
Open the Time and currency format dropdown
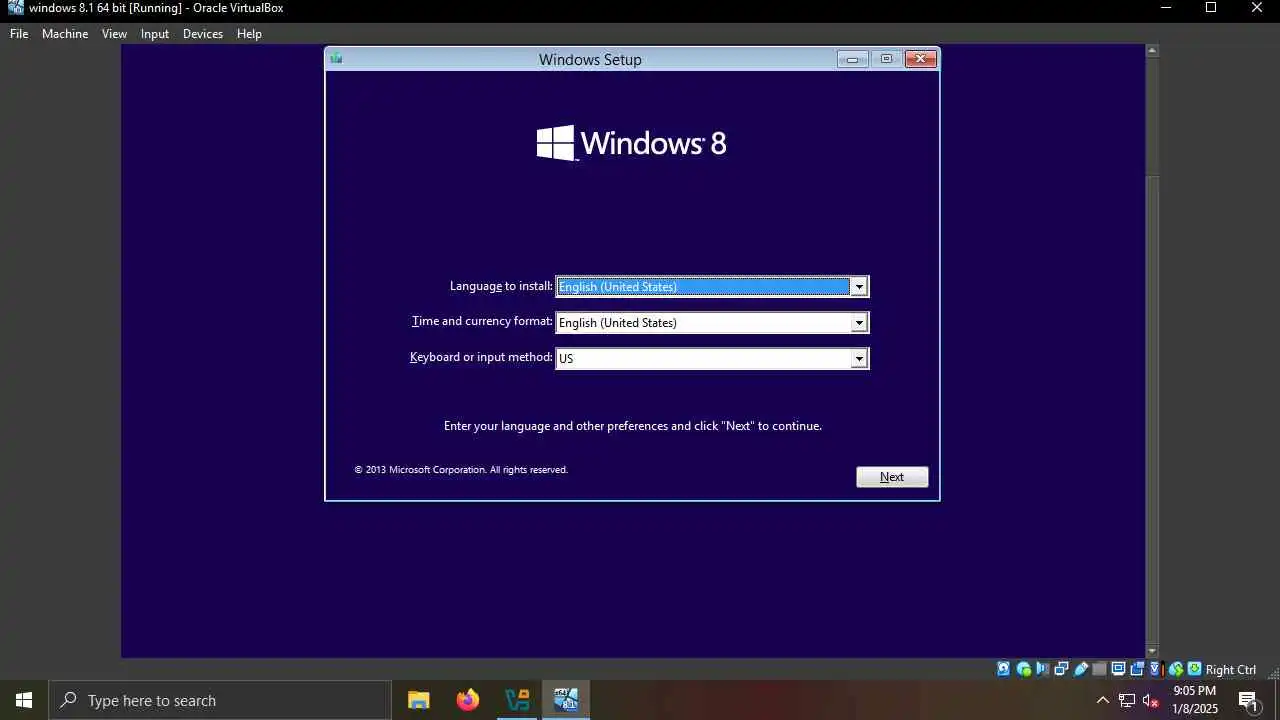click(x=859, y=323)
